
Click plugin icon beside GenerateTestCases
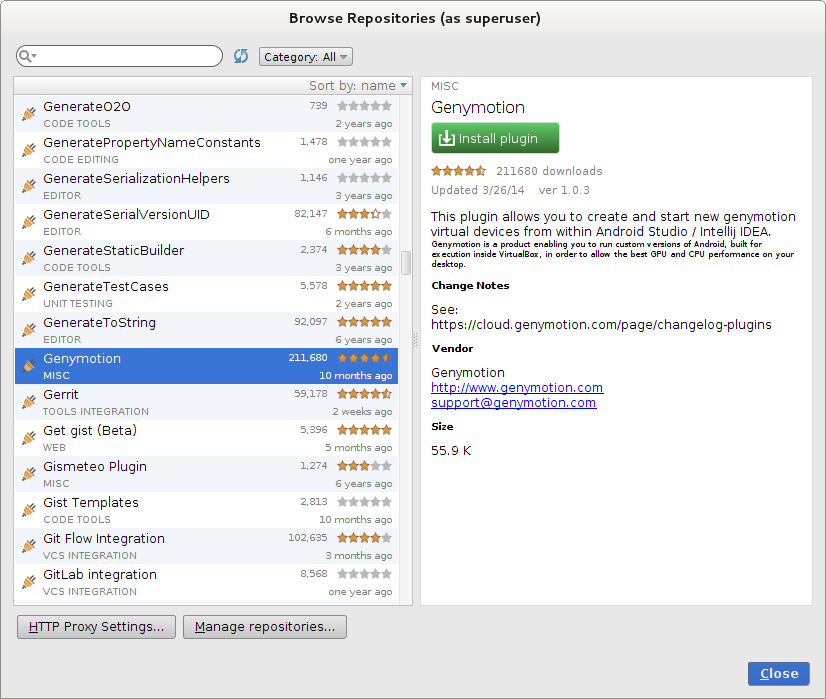tap(29, 293)
